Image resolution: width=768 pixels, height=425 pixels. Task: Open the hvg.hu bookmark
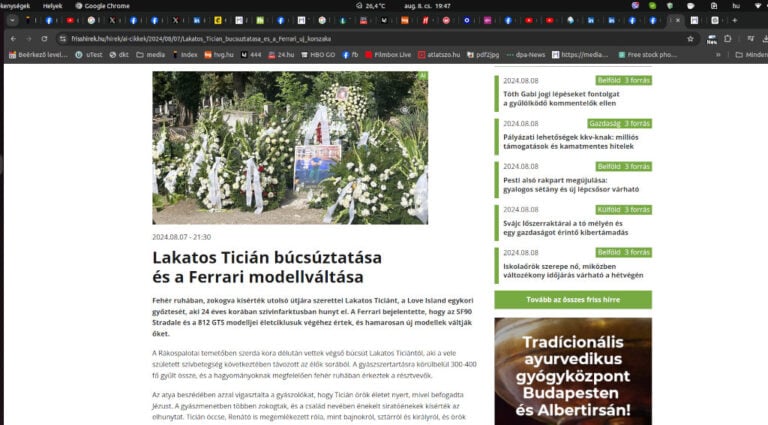click(x=219, y=55)
